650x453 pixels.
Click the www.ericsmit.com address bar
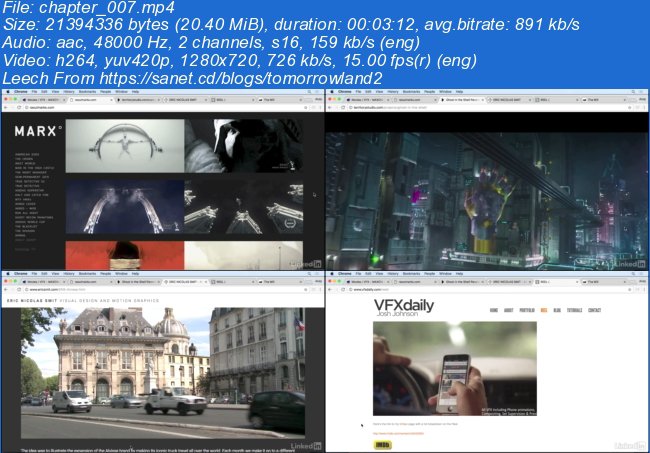click(164, 290)
